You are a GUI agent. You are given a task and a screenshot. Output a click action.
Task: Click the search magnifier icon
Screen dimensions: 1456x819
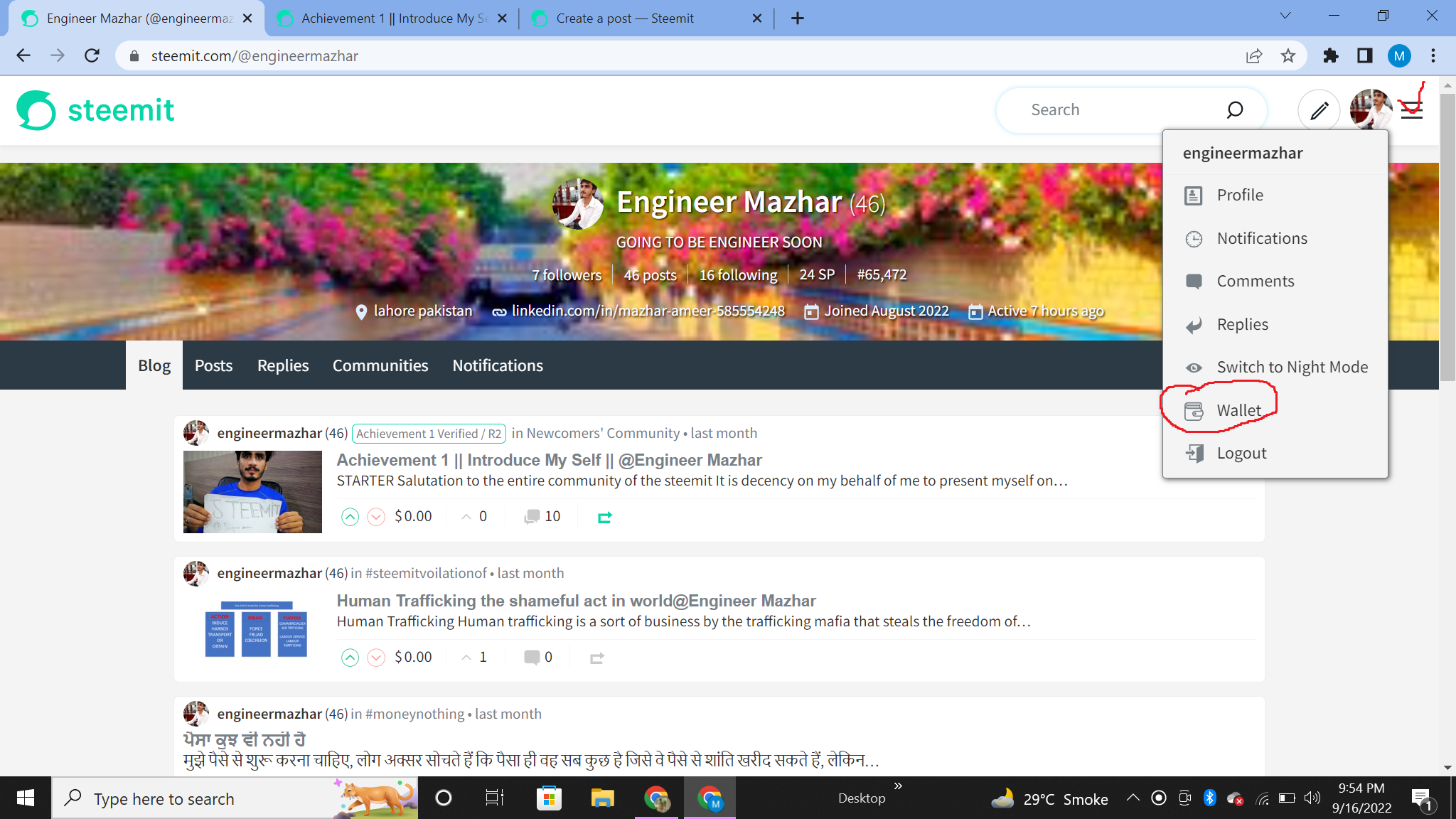tap(1235, 109)
